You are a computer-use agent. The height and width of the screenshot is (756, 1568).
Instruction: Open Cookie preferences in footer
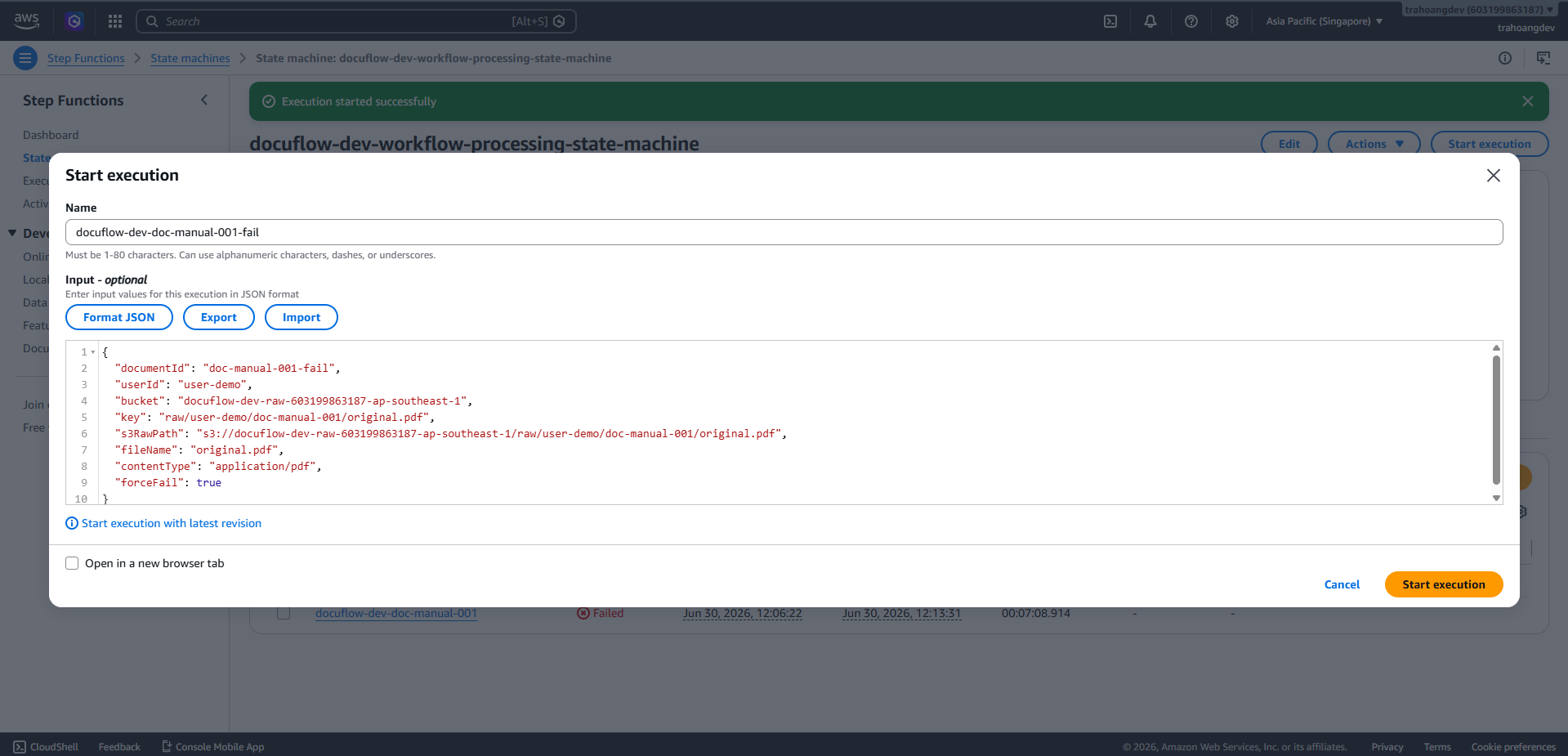point(1513,747)
